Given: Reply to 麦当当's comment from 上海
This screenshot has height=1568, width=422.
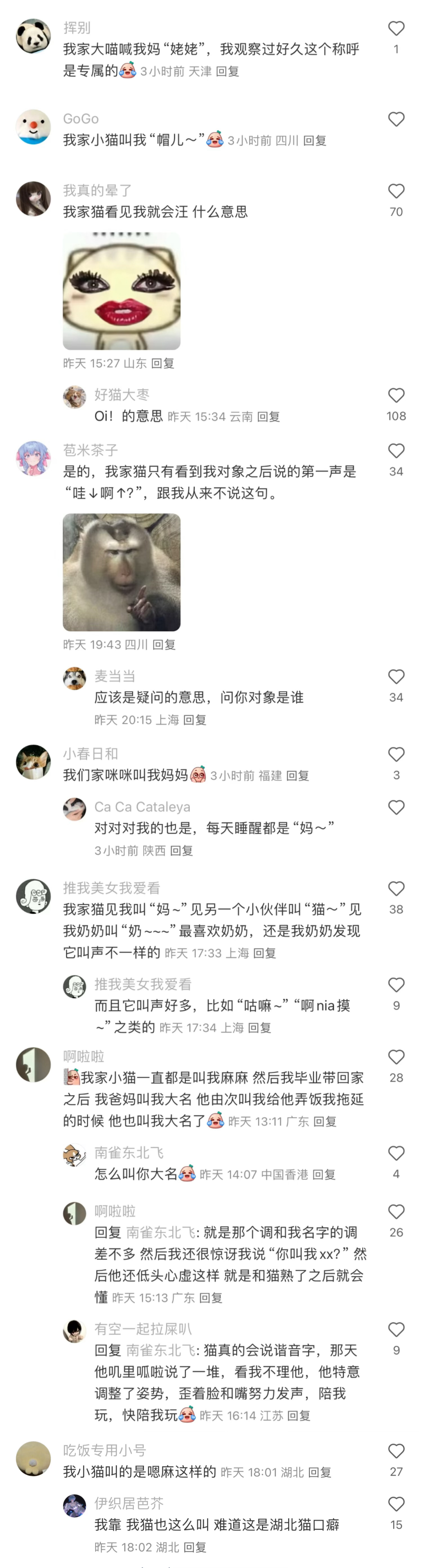Looking at the screenshot, I should click(195, 720).
